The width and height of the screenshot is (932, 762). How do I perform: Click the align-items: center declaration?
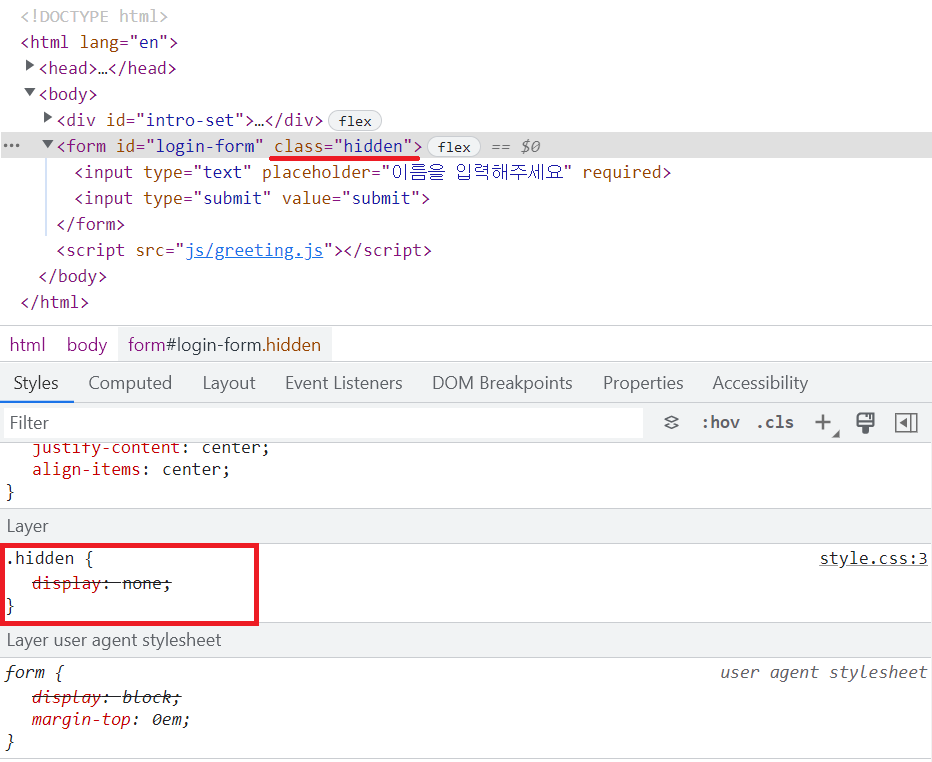pyautogui.click(x=131, y=470)
